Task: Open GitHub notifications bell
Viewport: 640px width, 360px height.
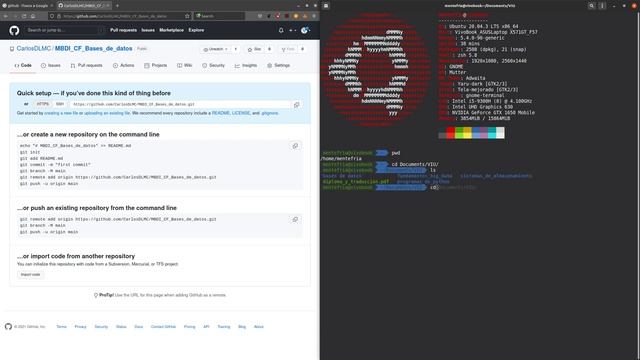Action: [281, 30]
